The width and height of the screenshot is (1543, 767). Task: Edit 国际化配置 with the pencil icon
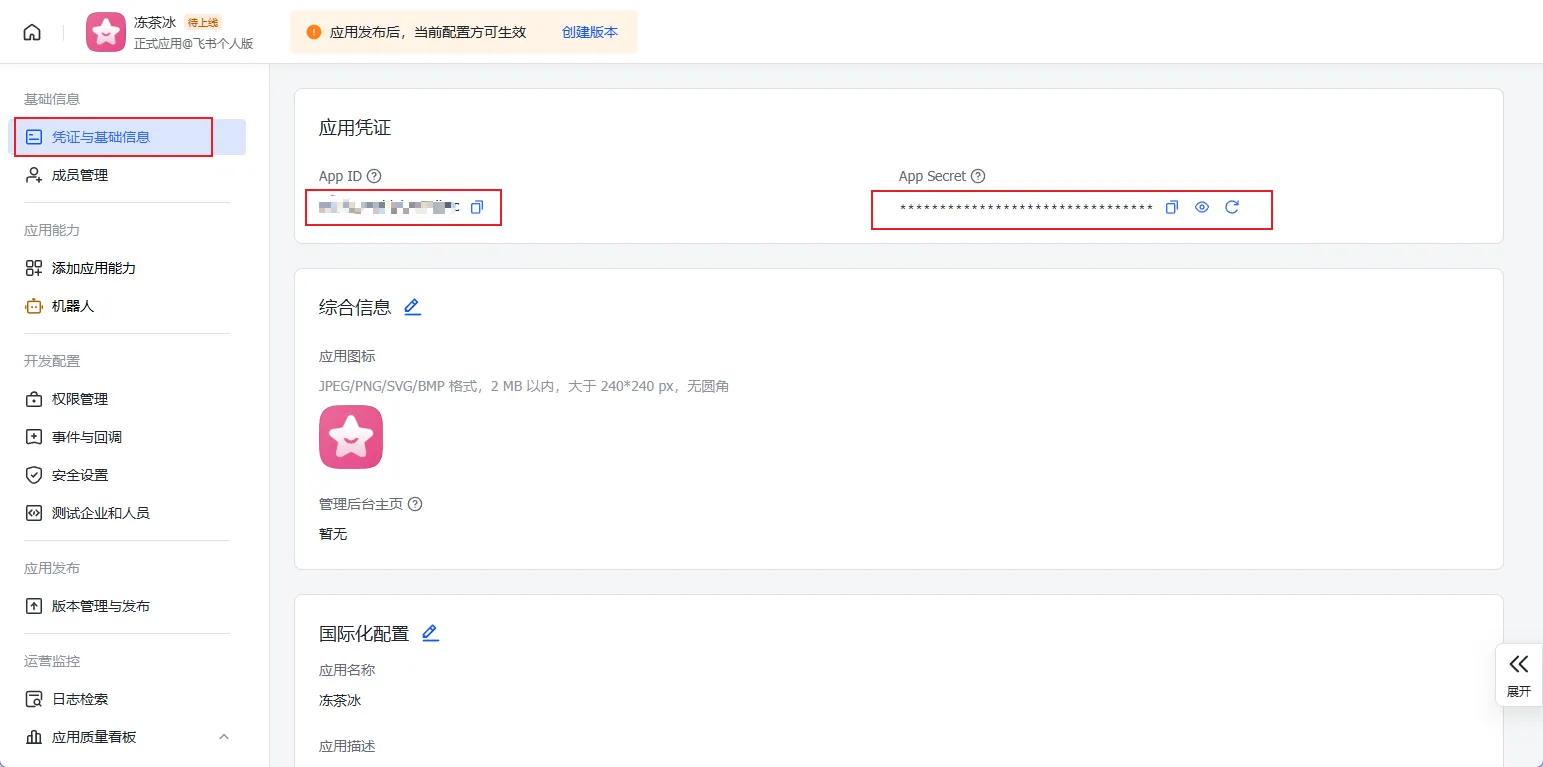coord(430,633)
